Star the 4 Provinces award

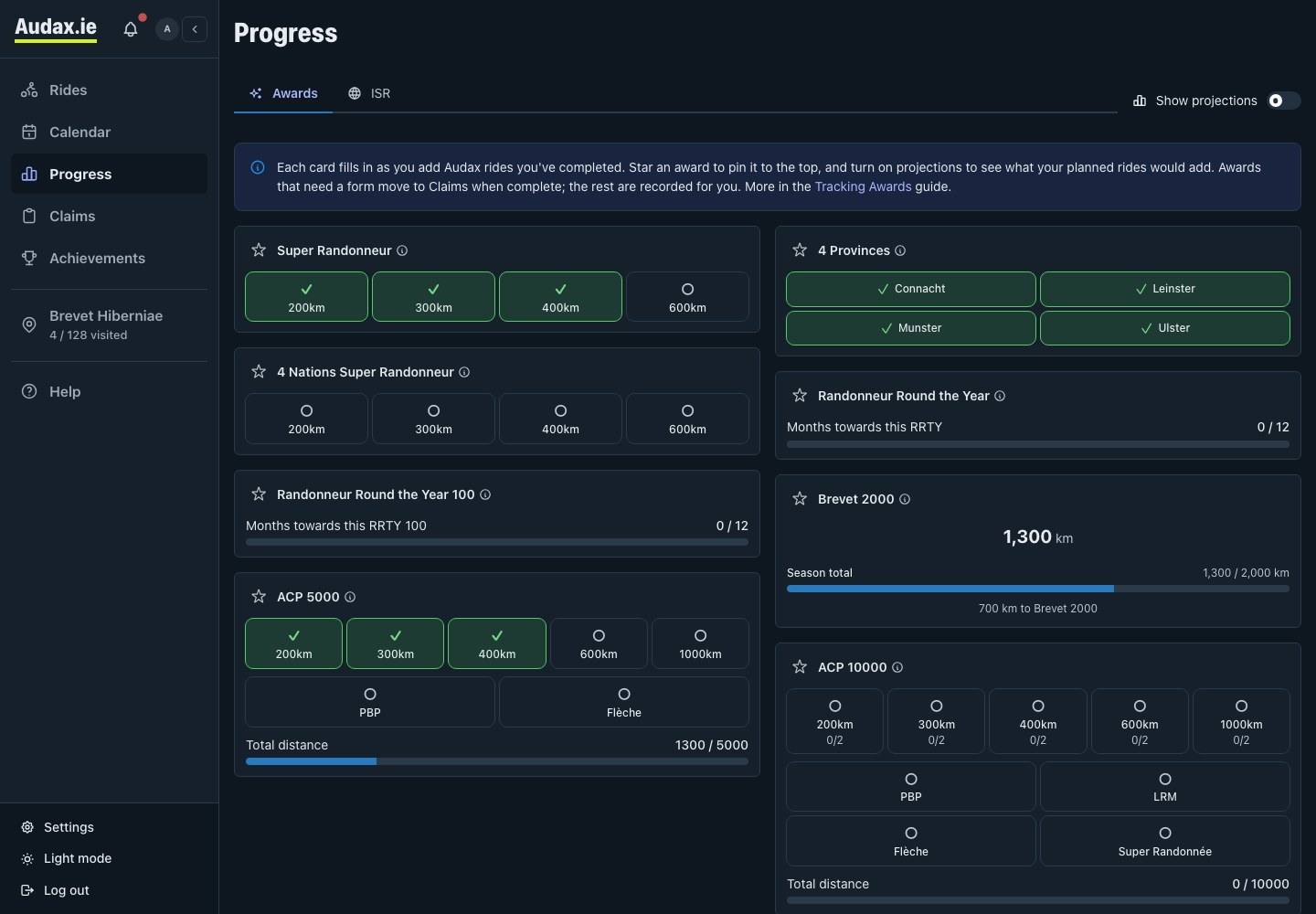coord(800,250)
